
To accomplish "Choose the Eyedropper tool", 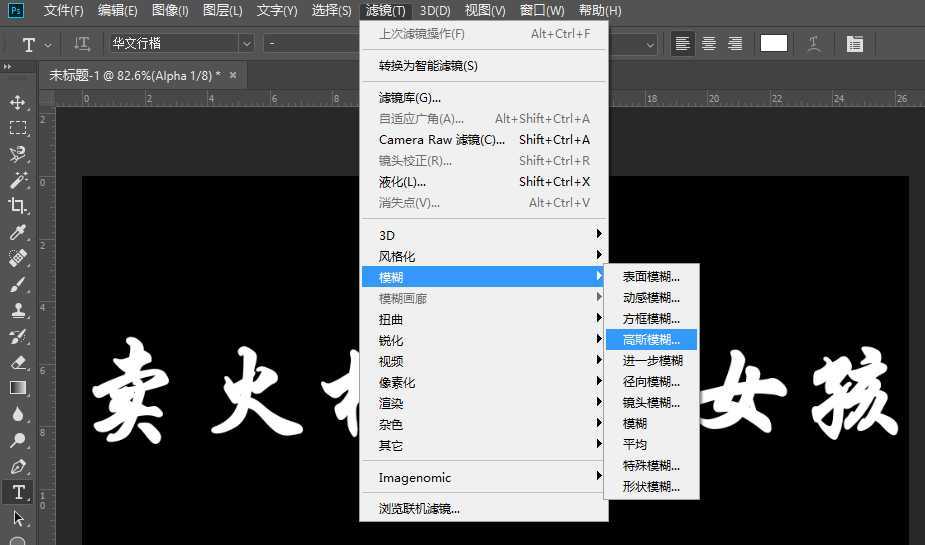I will (x=18, y=232).
